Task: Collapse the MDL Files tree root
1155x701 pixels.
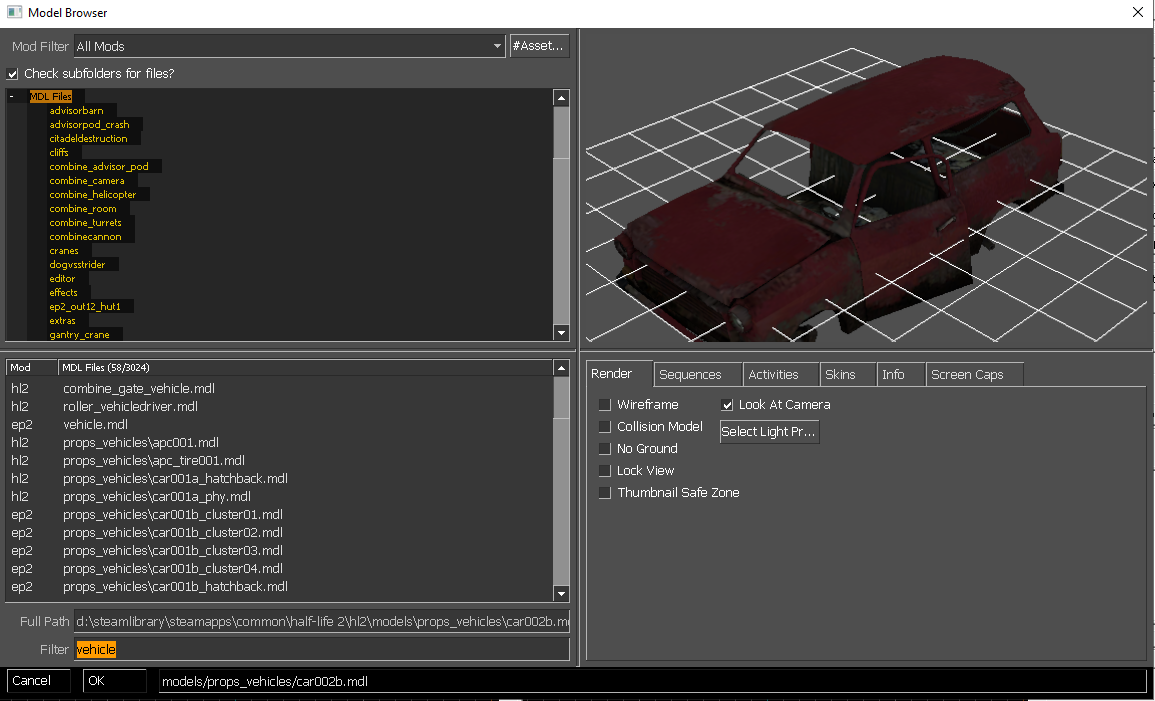Action: pos(12,97)
